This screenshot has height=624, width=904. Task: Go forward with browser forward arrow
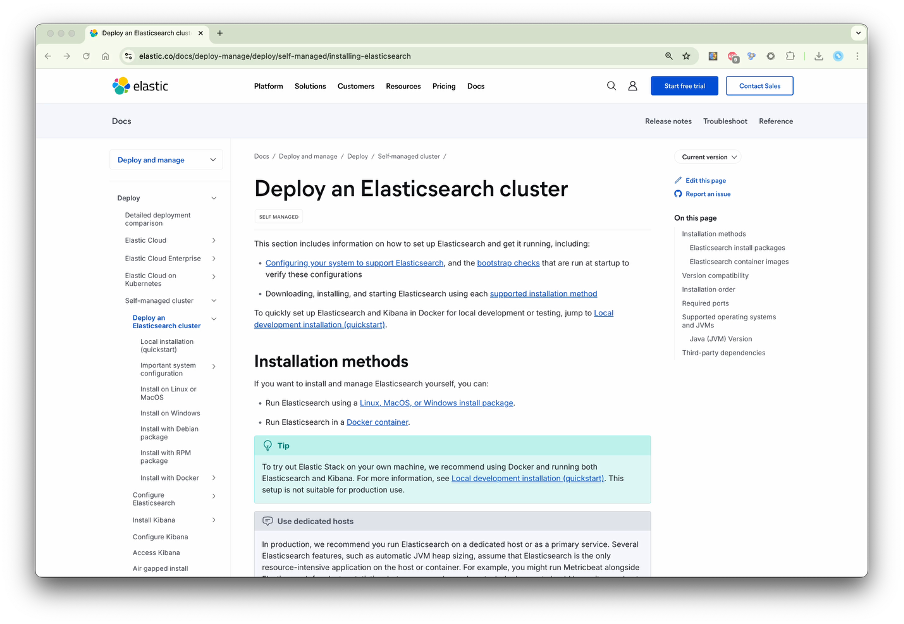(67, 56)
